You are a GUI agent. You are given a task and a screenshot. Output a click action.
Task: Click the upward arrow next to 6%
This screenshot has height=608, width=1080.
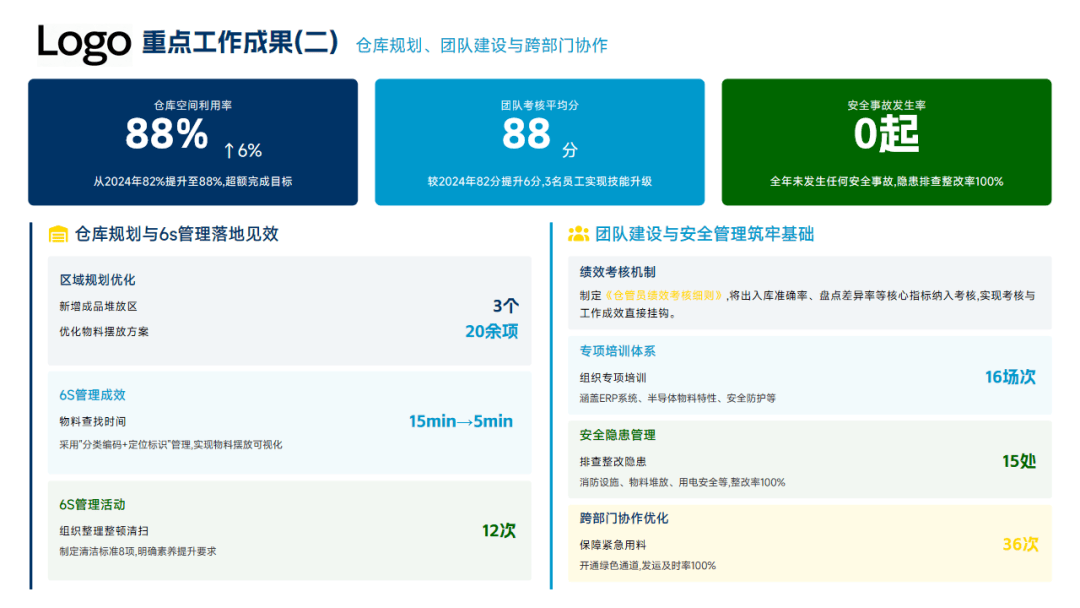point(229,151)
